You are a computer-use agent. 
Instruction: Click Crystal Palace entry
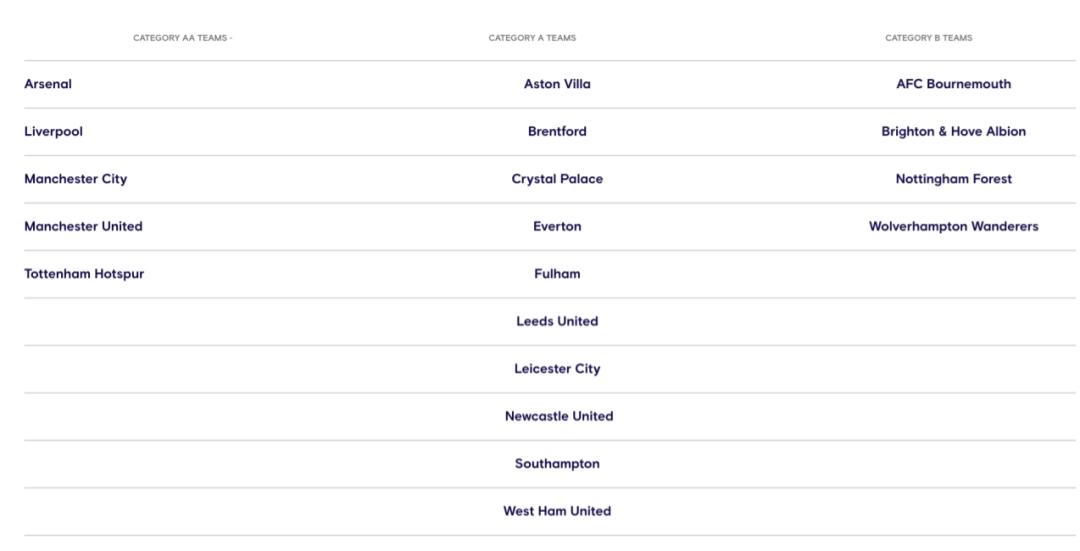(x=557, y=179)
